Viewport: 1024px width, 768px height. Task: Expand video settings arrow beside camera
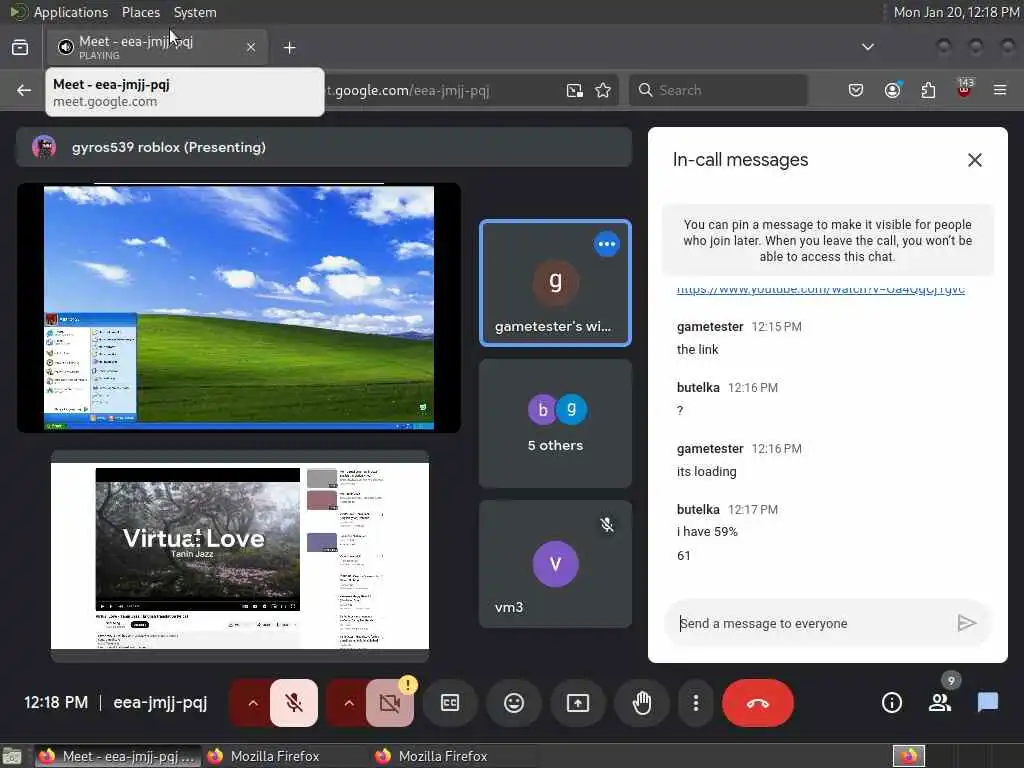pos(349,703)
